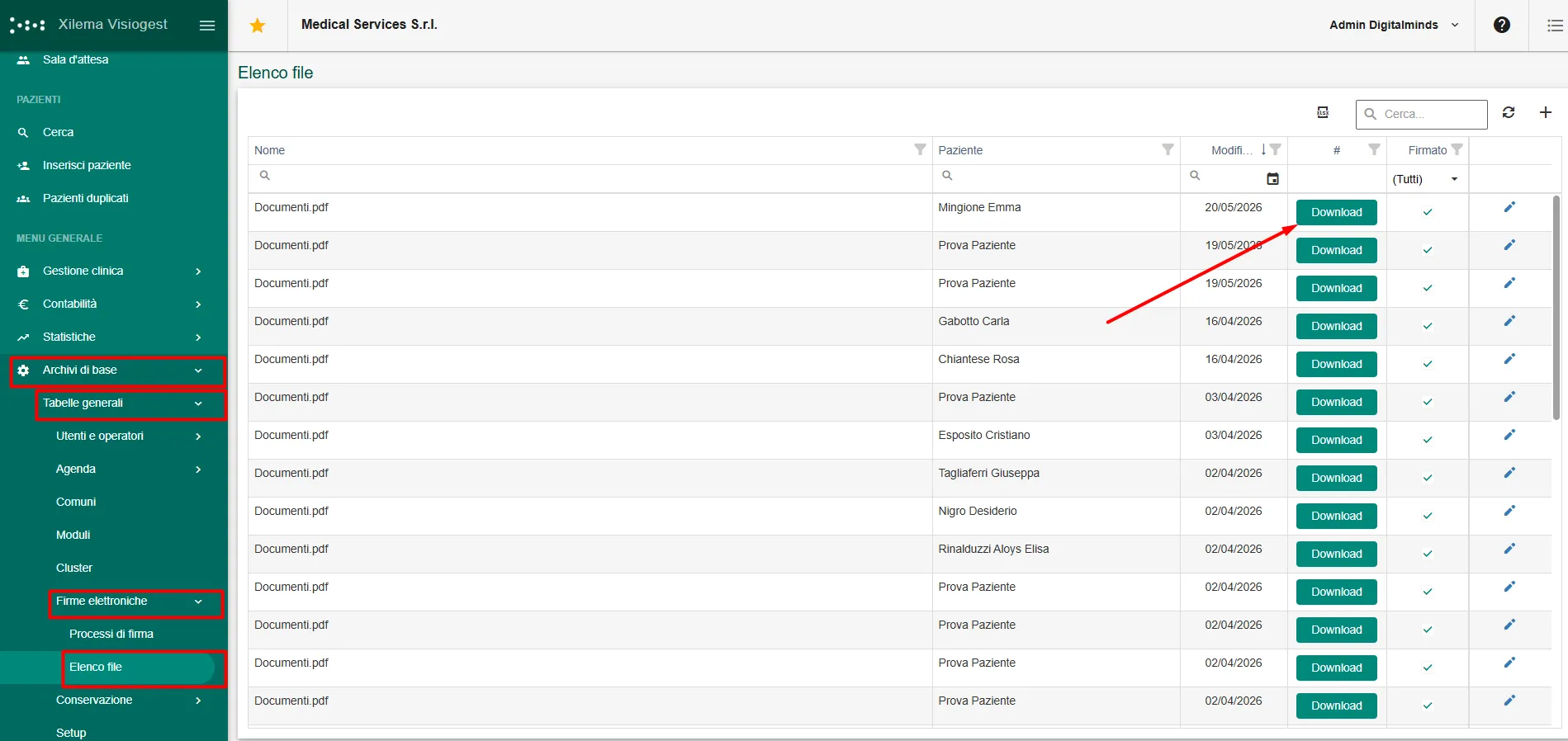
Task: Open the help question mark icon
Action: 1502,25
